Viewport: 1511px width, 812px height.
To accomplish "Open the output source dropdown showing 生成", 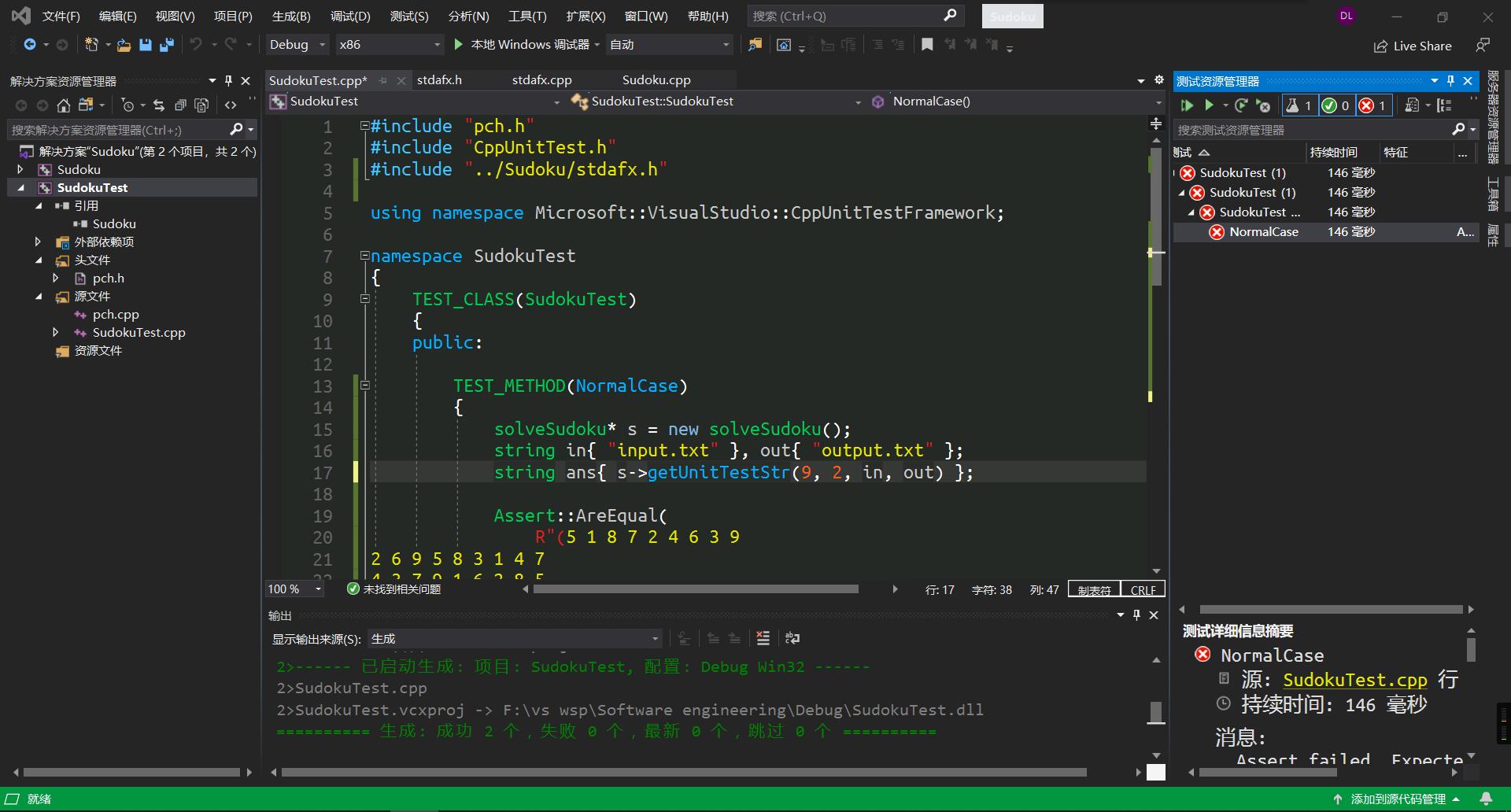I will [x=515, y=639].
